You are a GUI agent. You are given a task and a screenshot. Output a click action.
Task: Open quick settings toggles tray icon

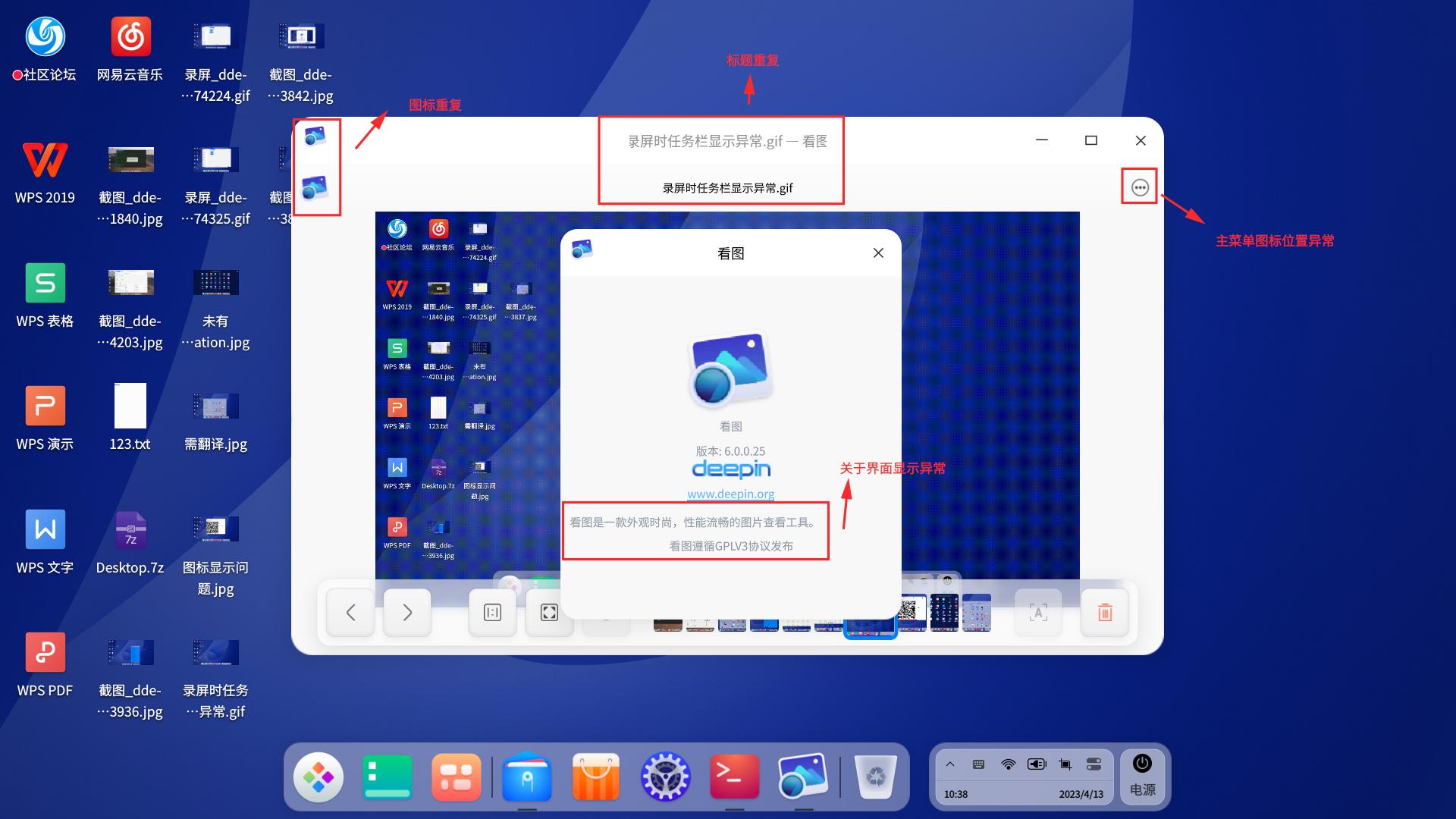[1094, 764]
